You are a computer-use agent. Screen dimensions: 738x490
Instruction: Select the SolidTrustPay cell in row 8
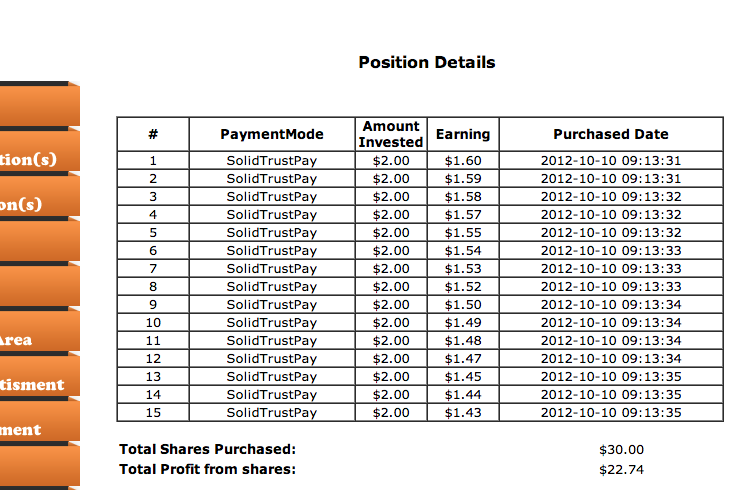272,286
